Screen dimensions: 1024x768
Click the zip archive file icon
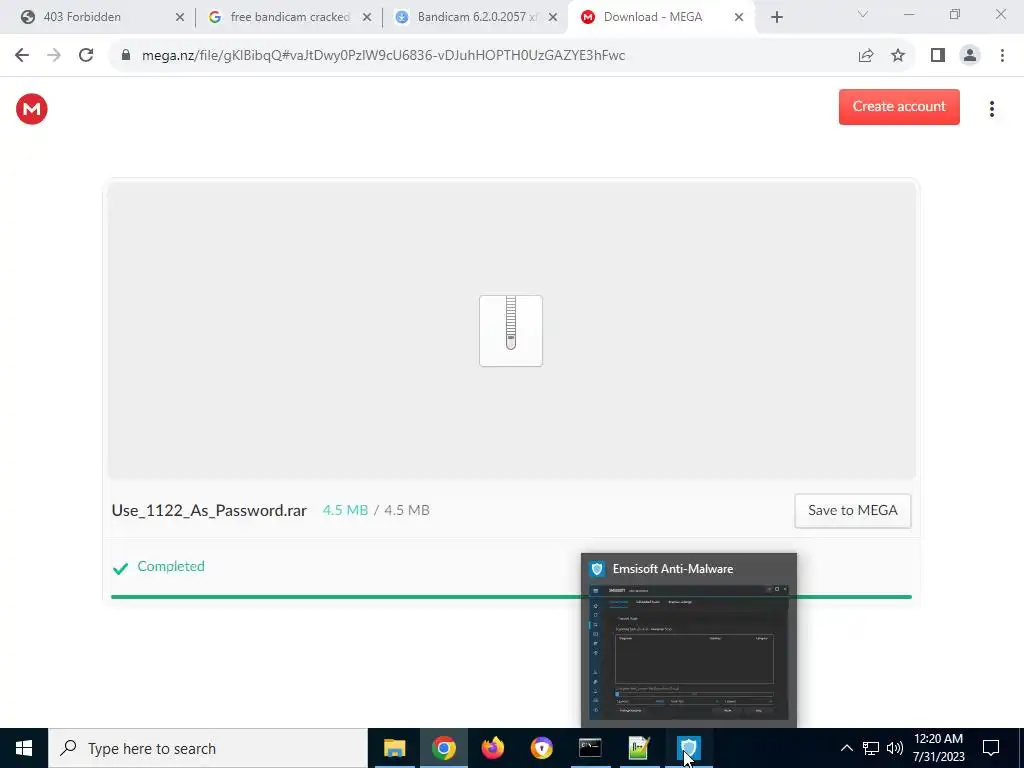click(x=511, y=330)
